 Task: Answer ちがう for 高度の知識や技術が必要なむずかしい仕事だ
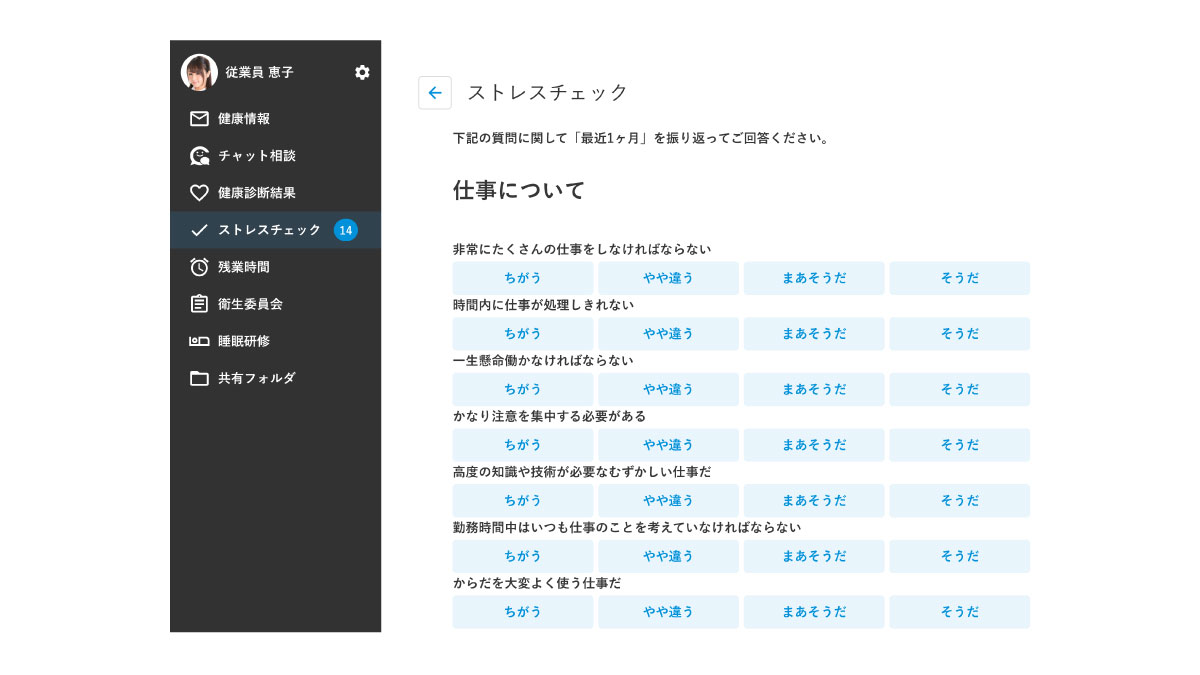[523, 500]
